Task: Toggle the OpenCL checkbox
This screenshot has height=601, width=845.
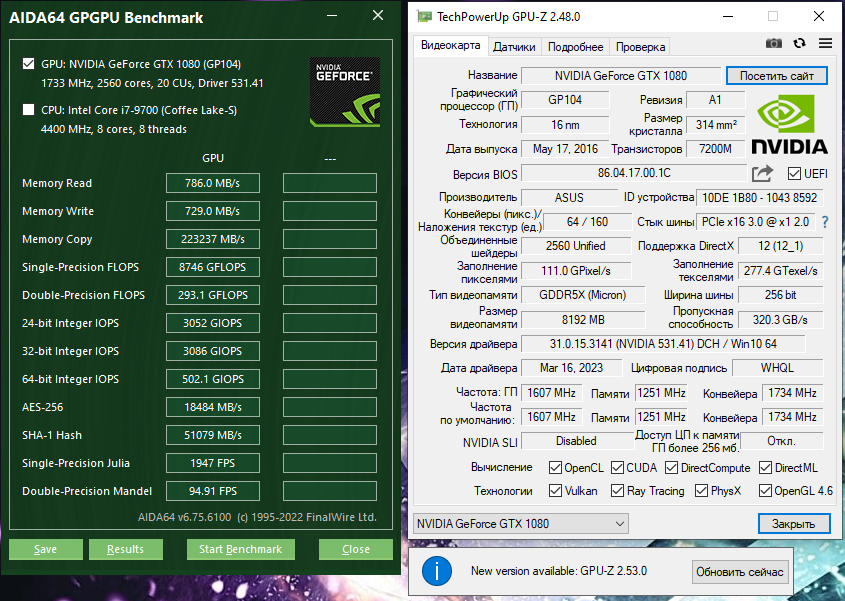Action: 555,468
